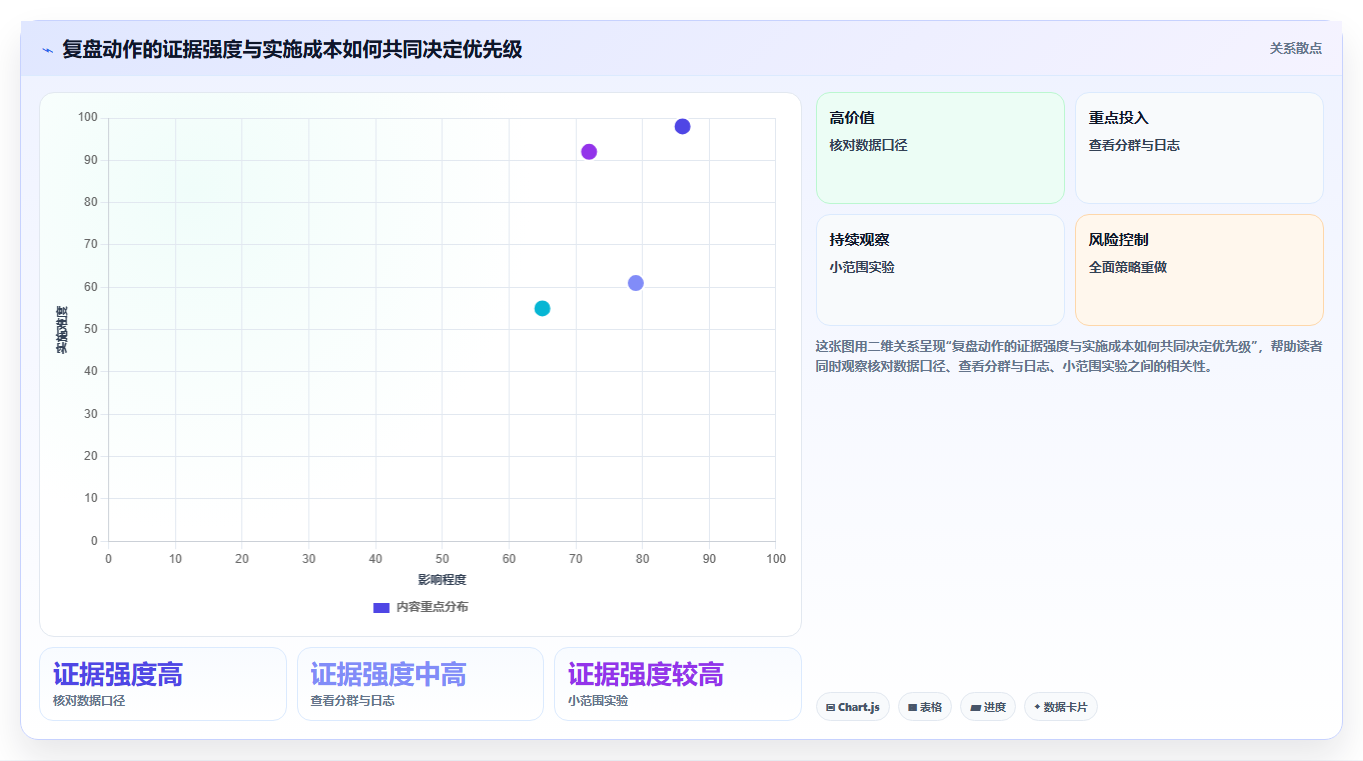Image resolution: width=1363 pixels, height=761 pixels.
Task: Click the x-axis tick label 50
Action: pos(442,559)
